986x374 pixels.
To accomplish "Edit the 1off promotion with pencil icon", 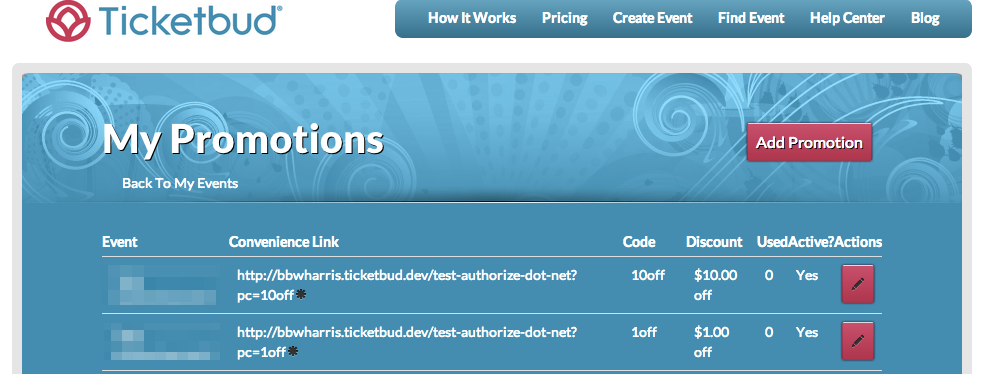I will tap(858, 341).
